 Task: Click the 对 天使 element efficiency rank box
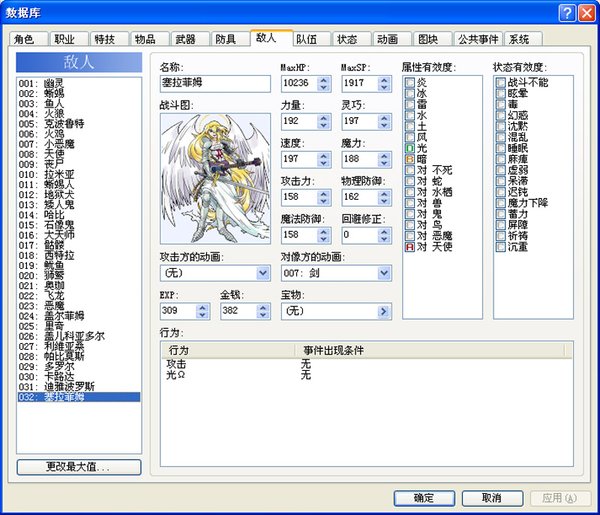click(x=410, y=247)
